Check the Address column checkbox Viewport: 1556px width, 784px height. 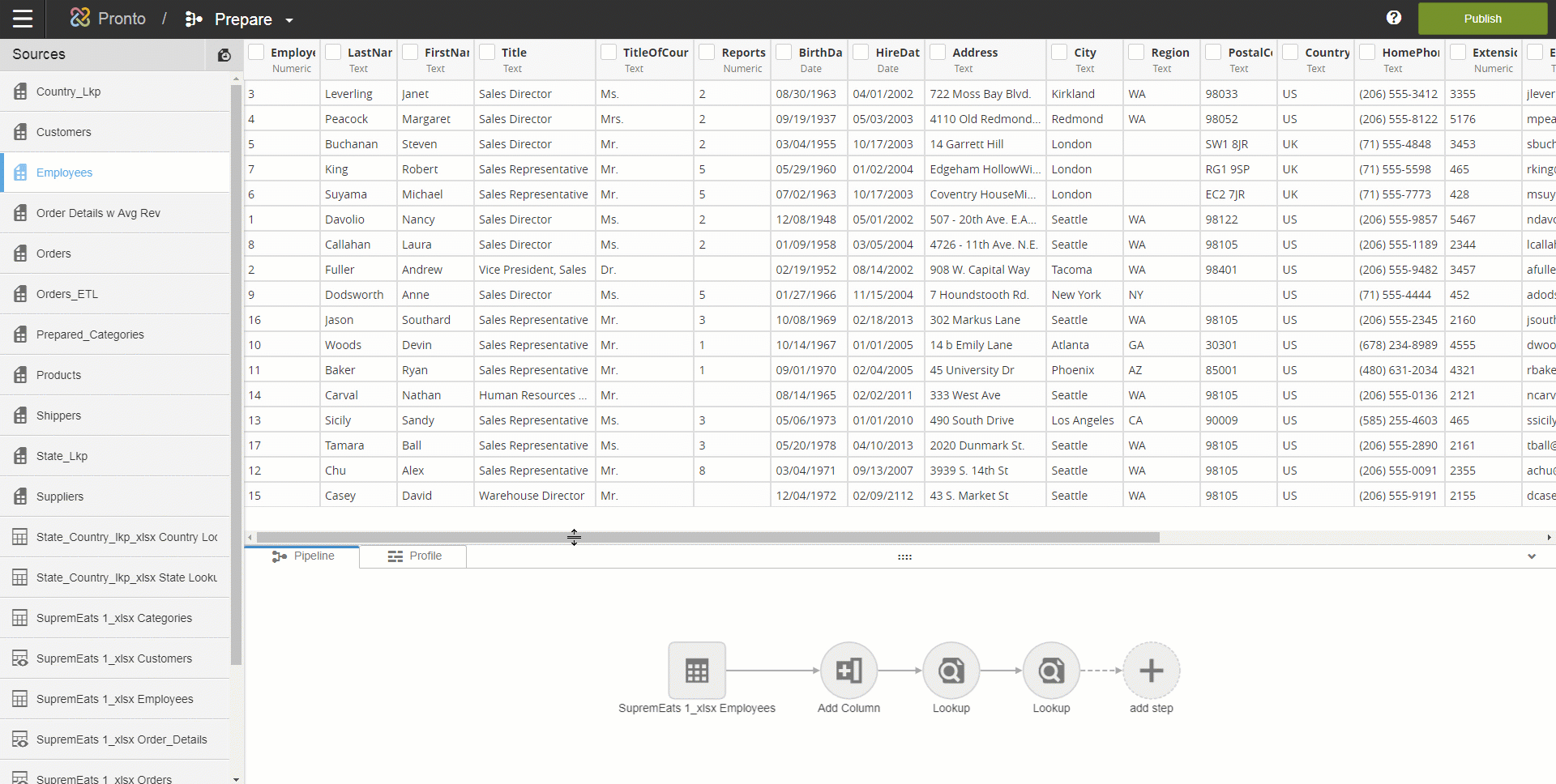[938, 52]
